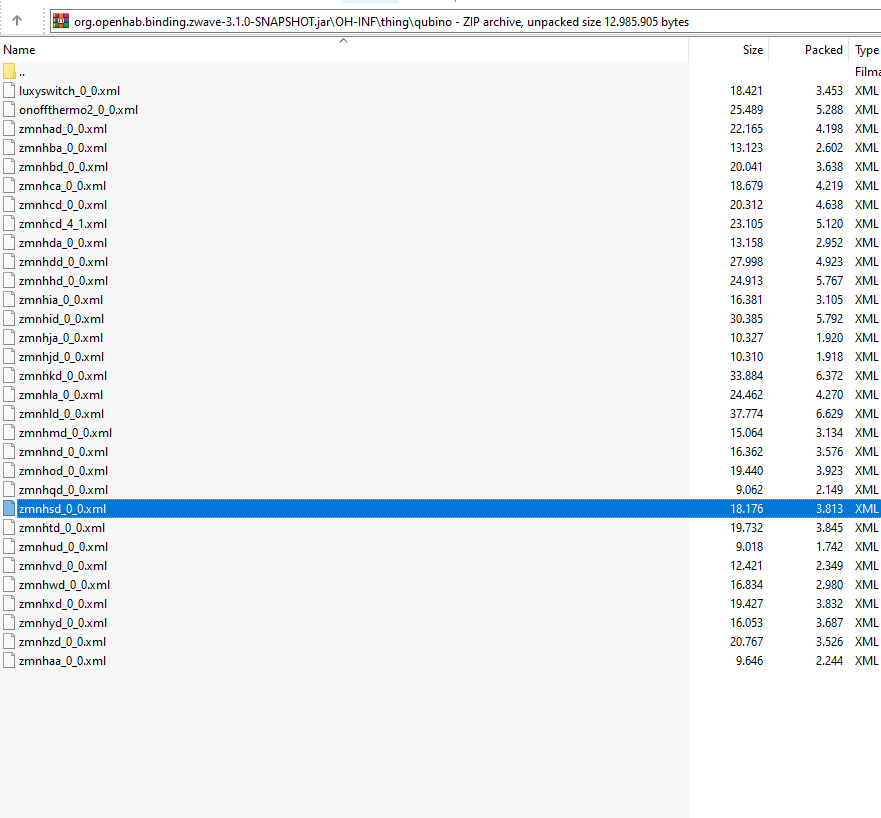Open the parent folder '..' icon

[x=9, y=71]
